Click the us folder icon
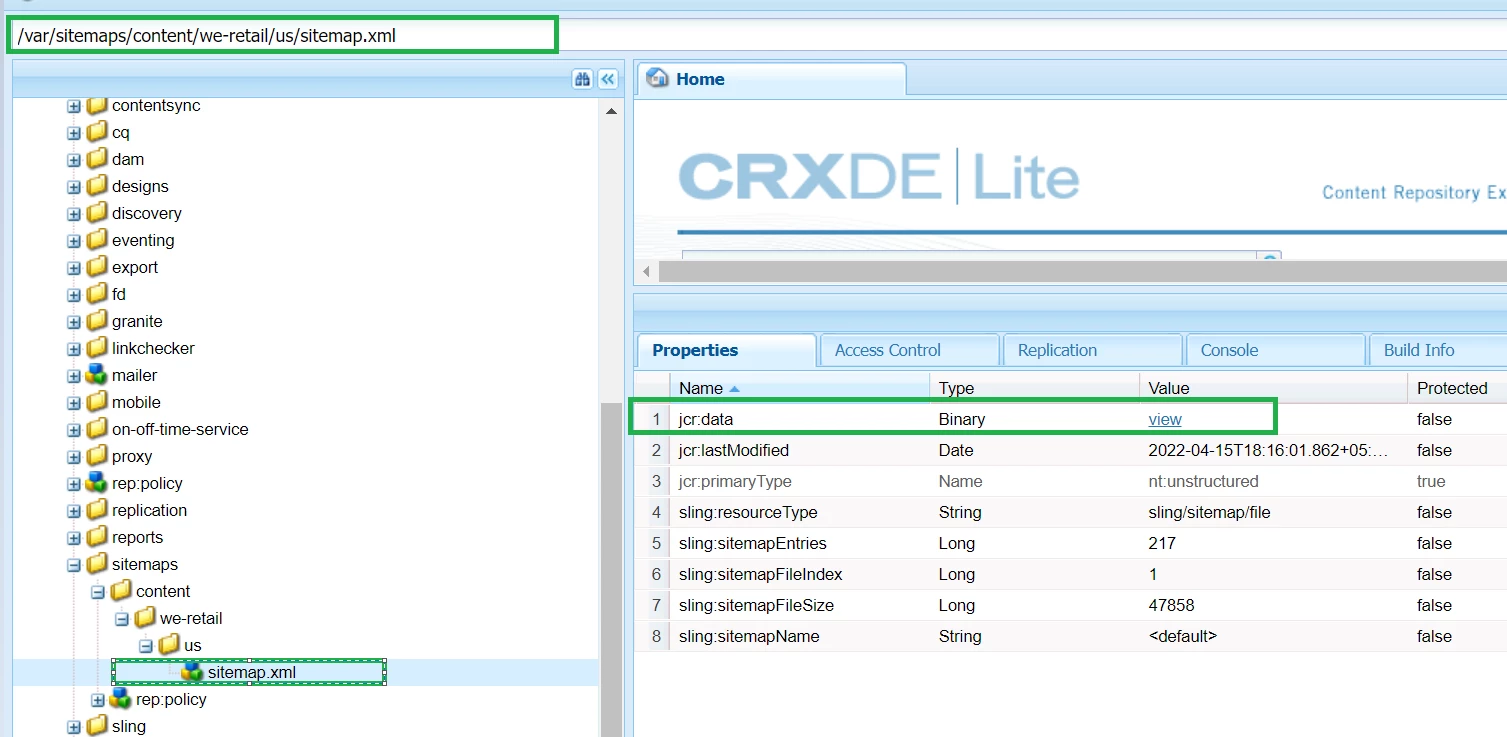Viewport: 1507px width, 737px height. coord(168,645)
